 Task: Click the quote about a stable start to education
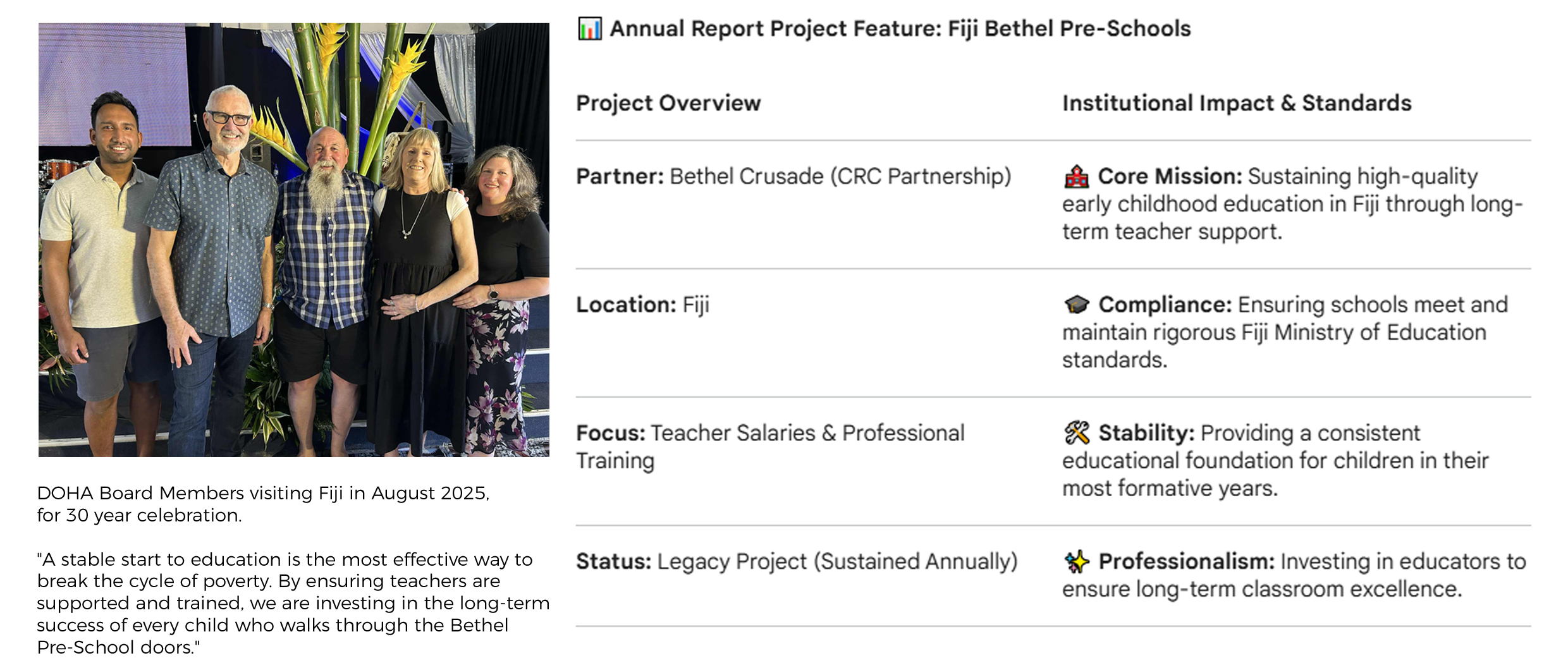click(x=292, y=603)
